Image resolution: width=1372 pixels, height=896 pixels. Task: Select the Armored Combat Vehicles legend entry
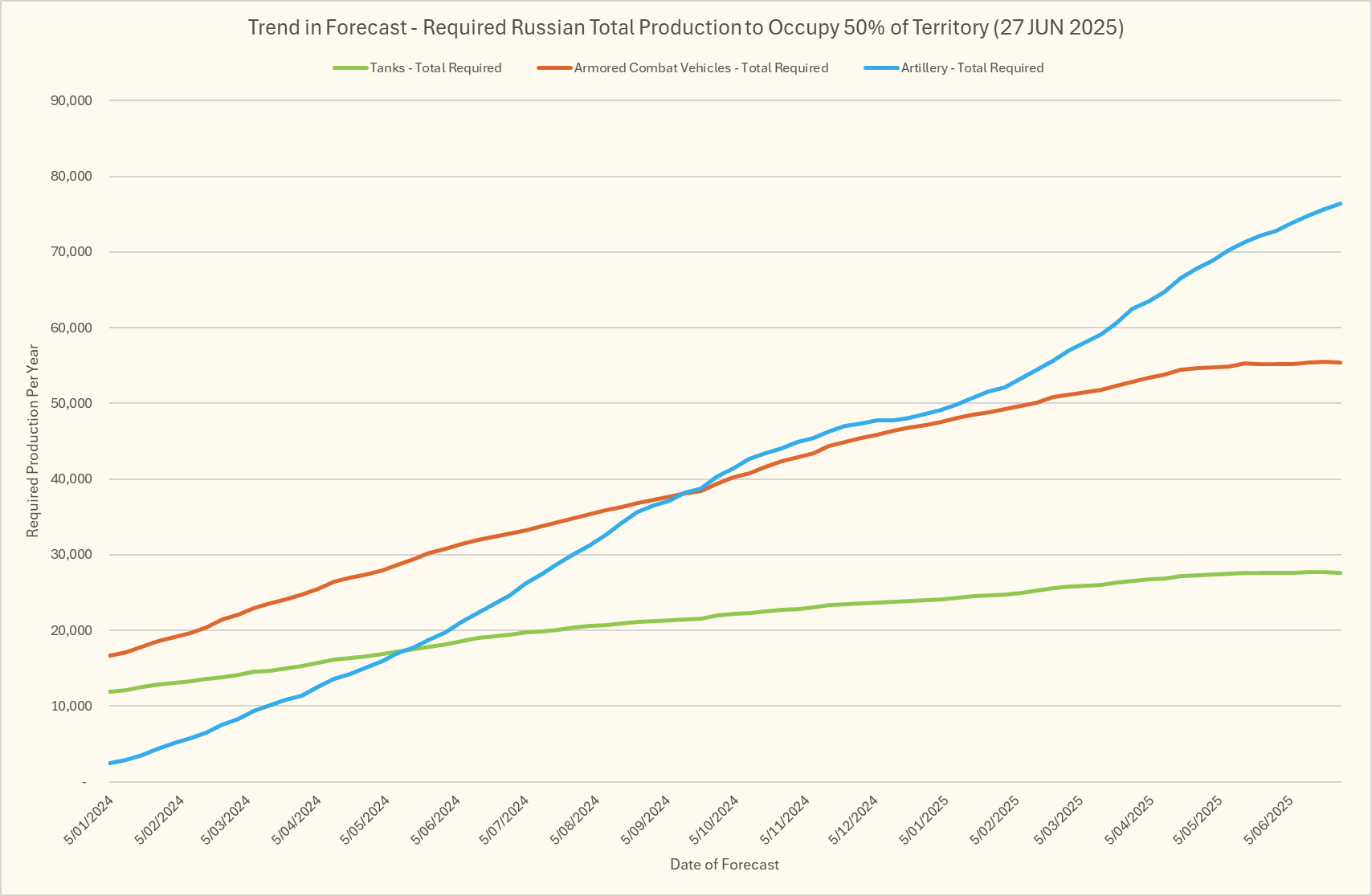point(700,68)
